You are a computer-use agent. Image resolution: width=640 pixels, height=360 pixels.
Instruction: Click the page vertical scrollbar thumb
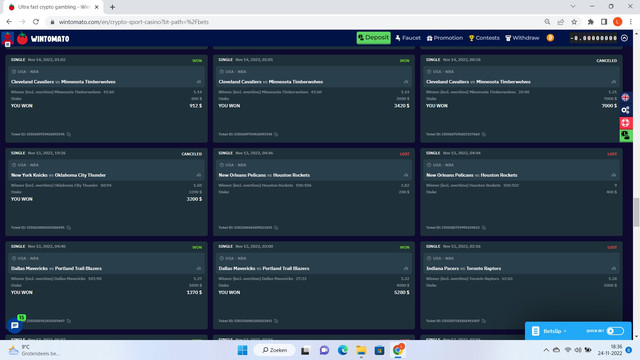(636, 212)
